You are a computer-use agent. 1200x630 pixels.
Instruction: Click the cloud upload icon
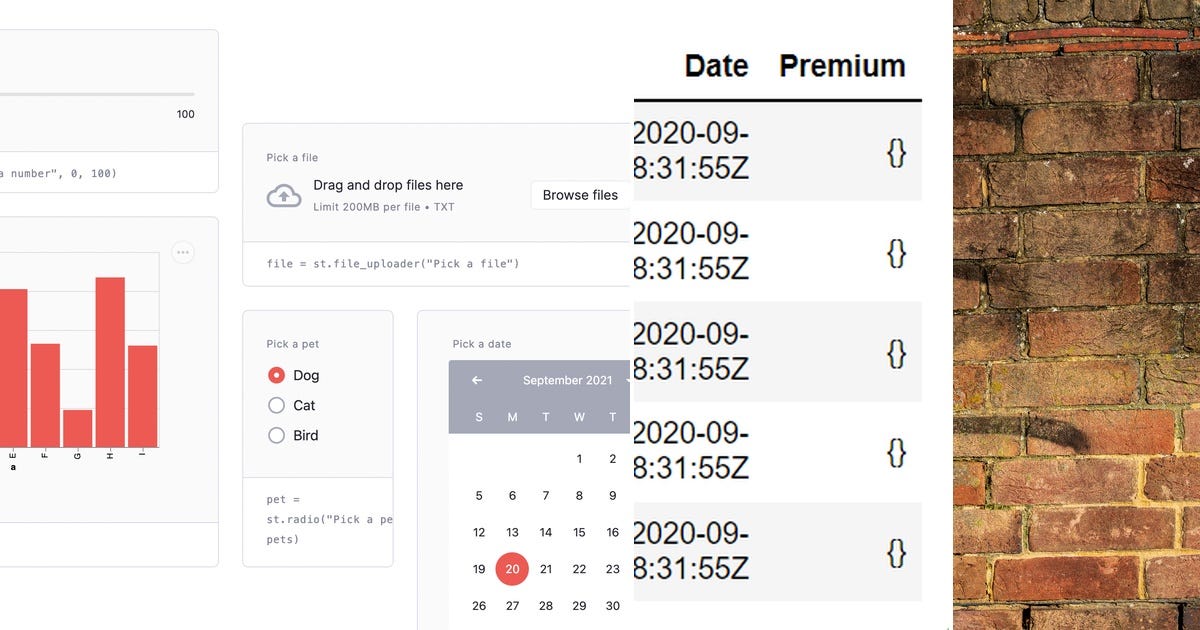pyautogui.click(x=284, y=195)
